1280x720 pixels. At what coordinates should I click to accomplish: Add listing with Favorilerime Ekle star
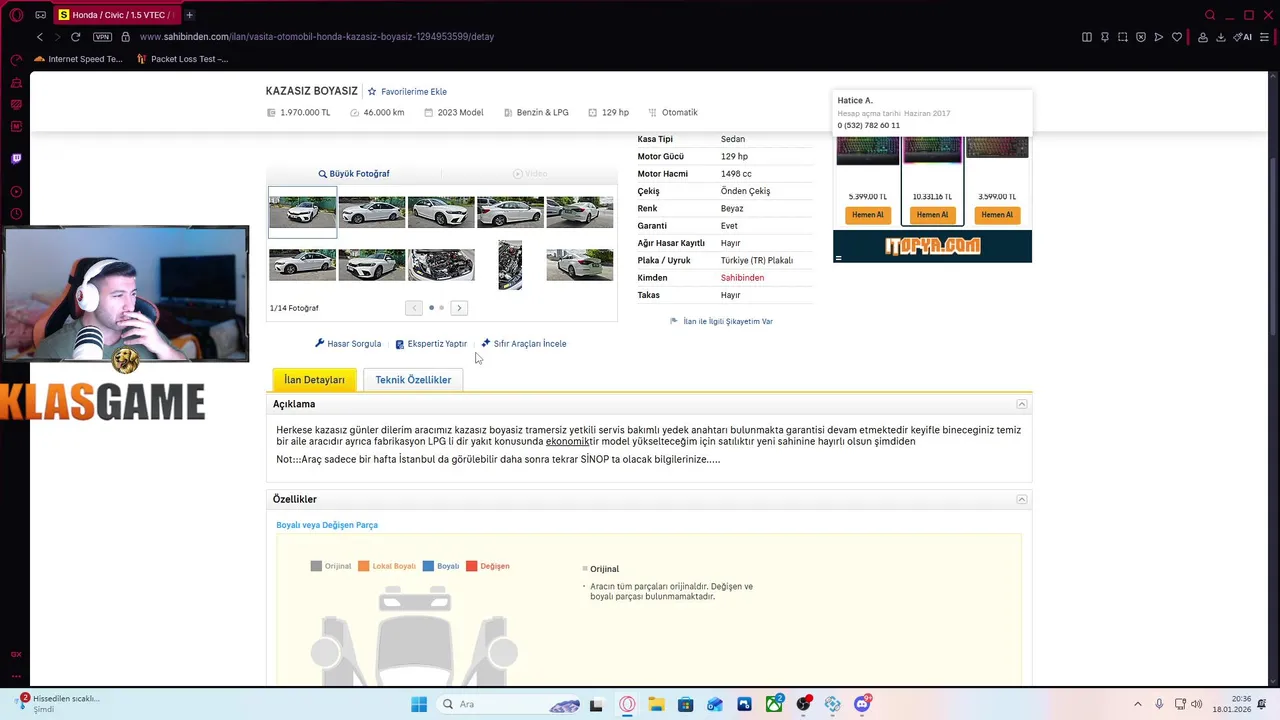click(407, 92)
